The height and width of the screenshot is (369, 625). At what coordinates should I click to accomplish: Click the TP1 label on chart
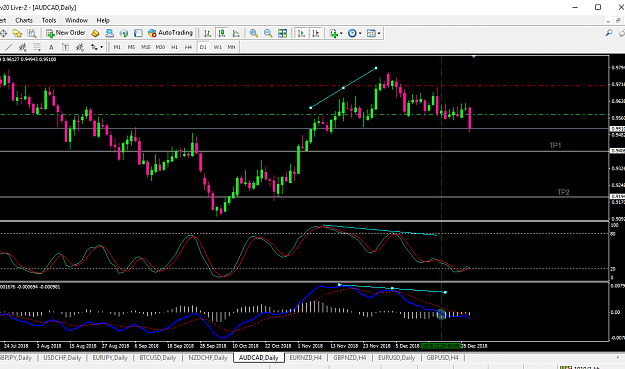(555, 145)
